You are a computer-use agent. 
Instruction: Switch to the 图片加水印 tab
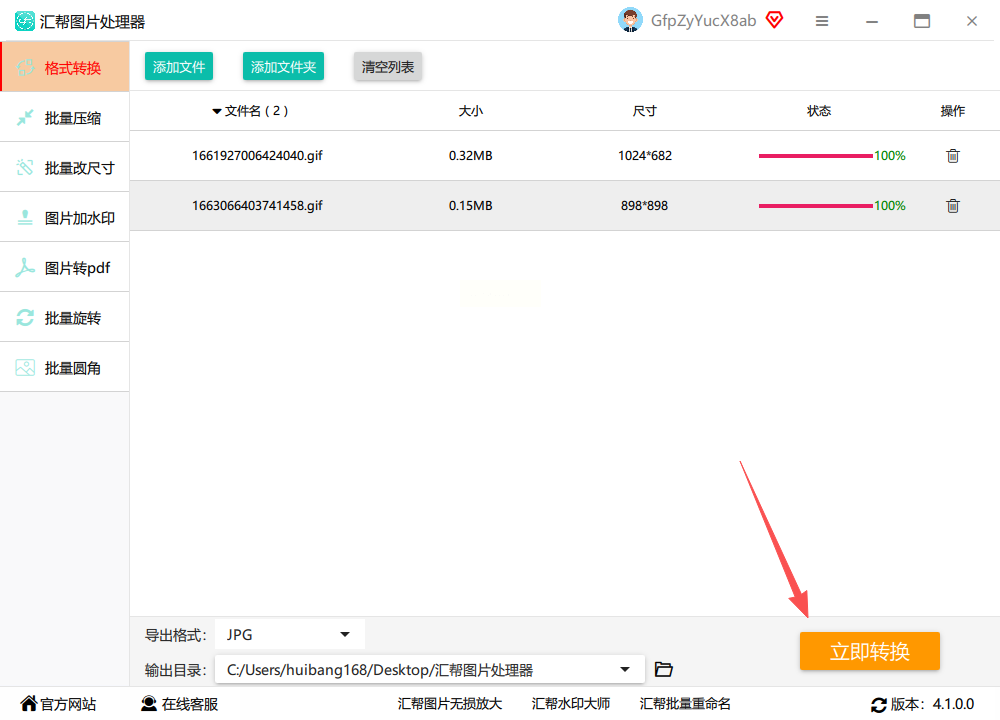pos(64,218)
